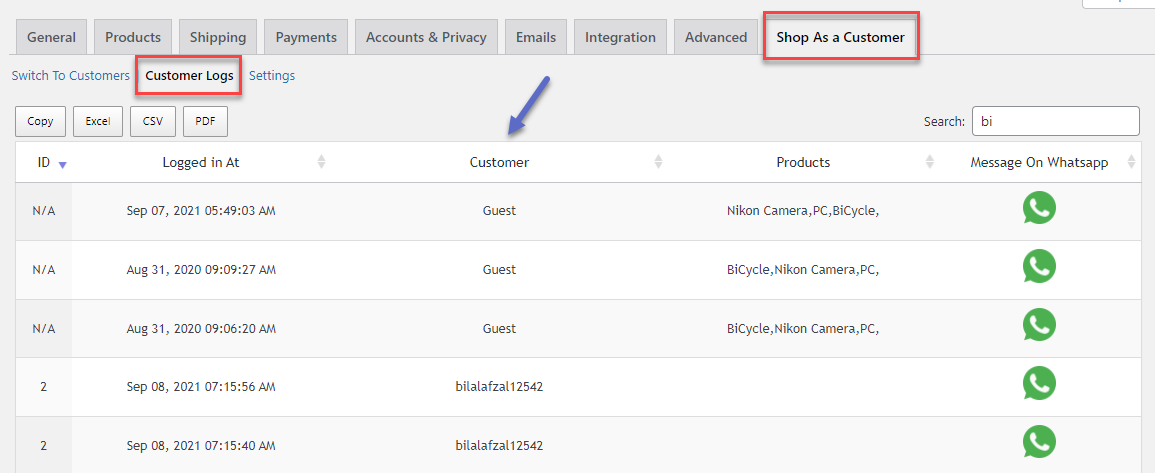Click ID '2' in the 07:15:56 AM row
This screenshot has height=473, width=1155.
(43, 387)
